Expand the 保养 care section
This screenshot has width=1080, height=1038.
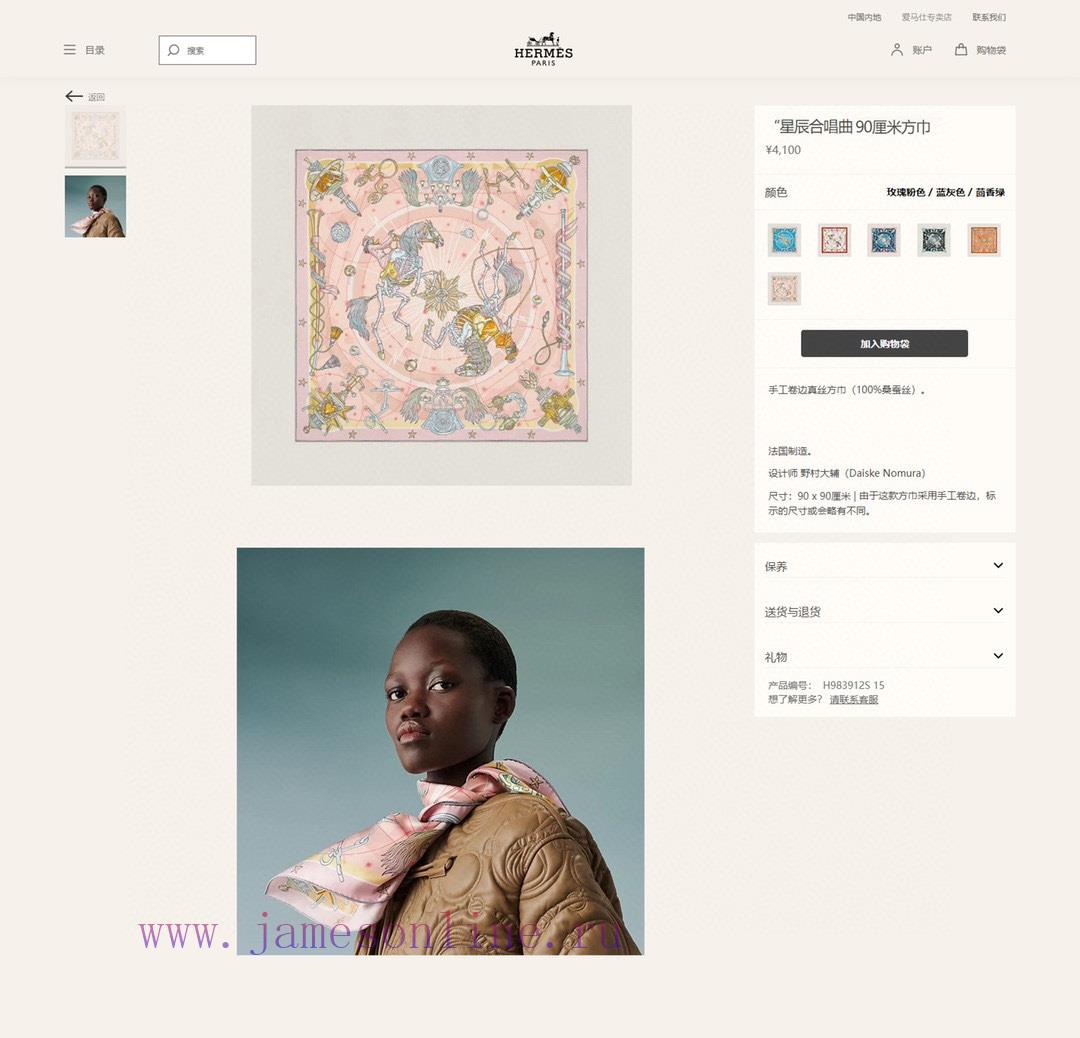884,566
